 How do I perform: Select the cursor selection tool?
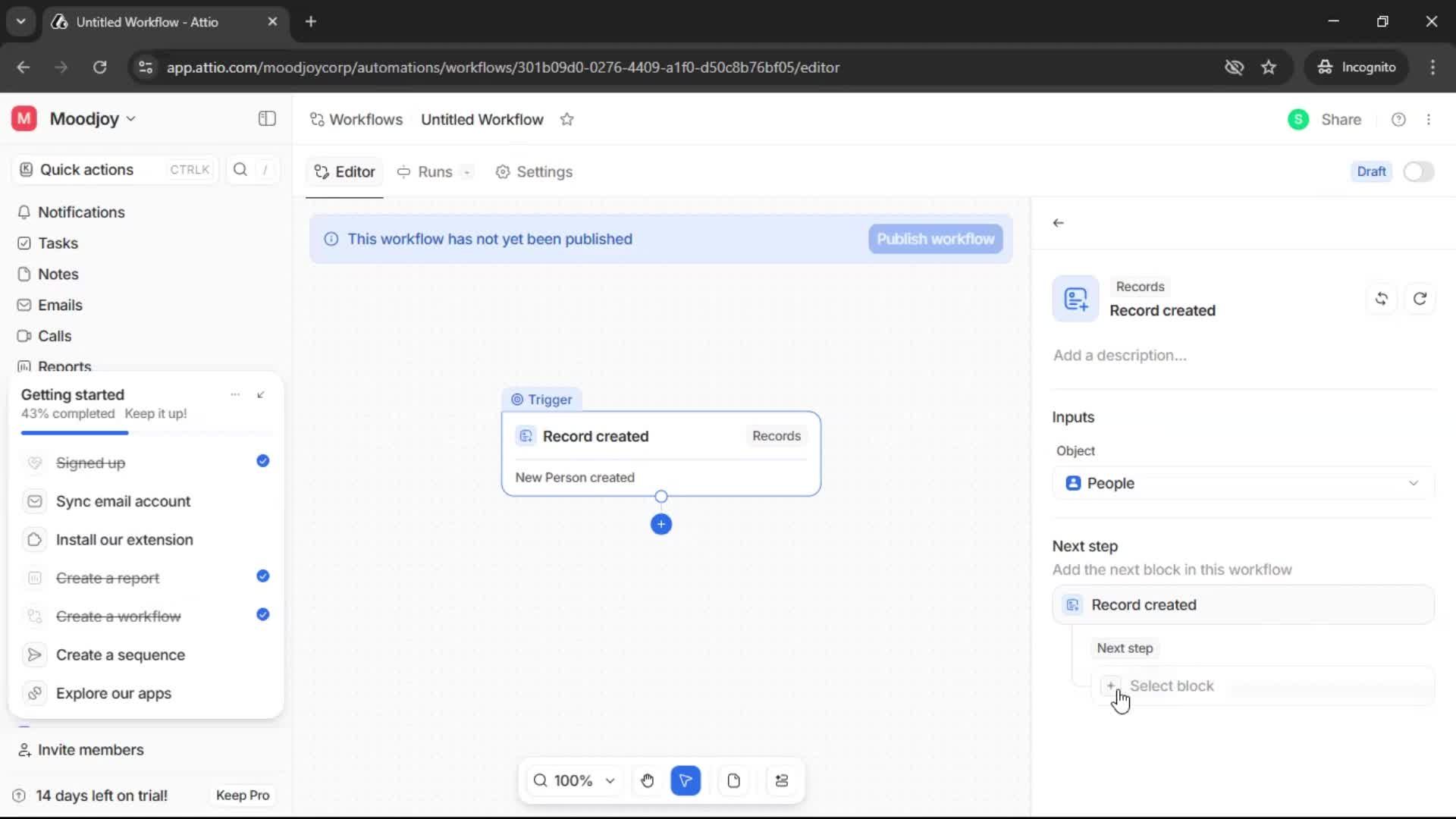click(x=686, y=780)
